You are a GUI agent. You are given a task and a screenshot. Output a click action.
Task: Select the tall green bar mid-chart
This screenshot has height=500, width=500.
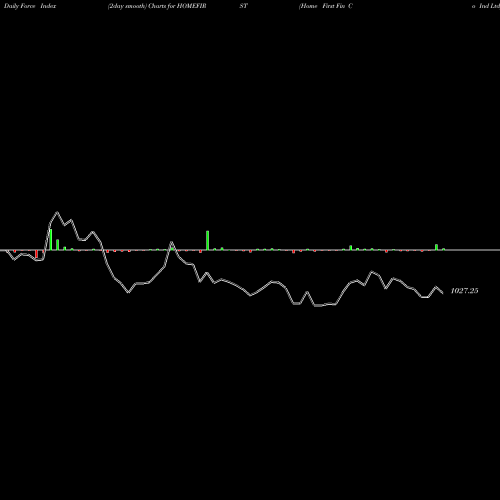click(208, 240)
